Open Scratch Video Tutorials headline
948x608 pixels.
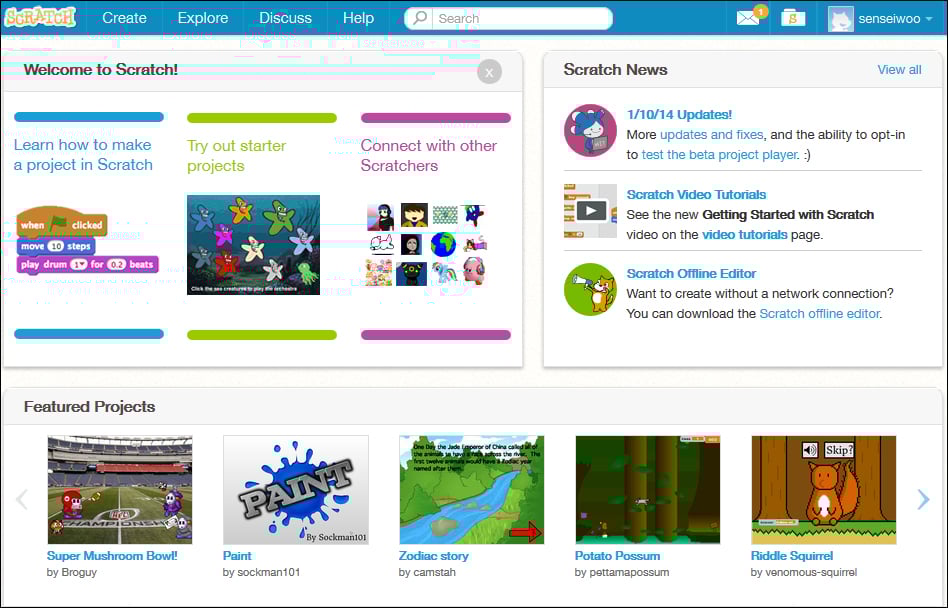(x=696, y=195)
